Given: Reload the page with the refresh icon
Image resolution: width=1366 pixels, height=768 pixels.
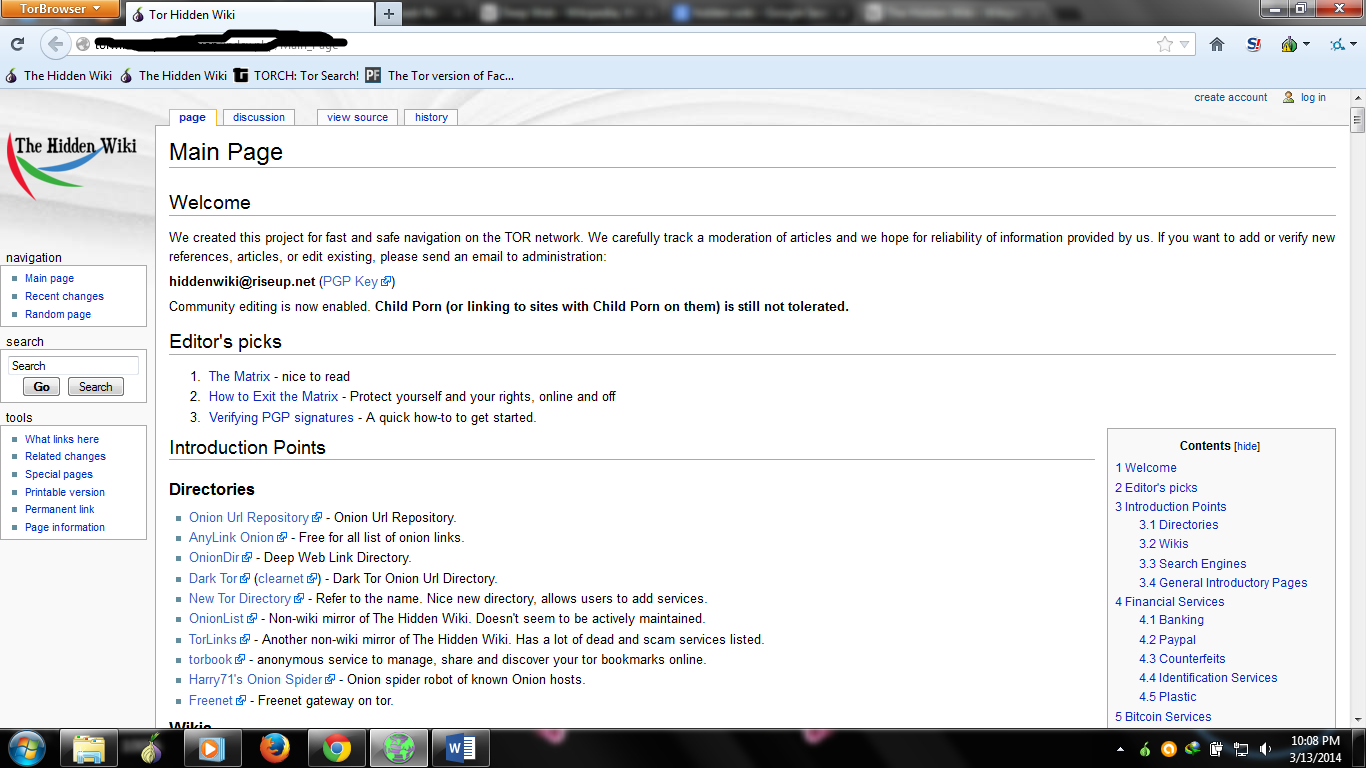Looking at the screenshot, I should [17, 44].
